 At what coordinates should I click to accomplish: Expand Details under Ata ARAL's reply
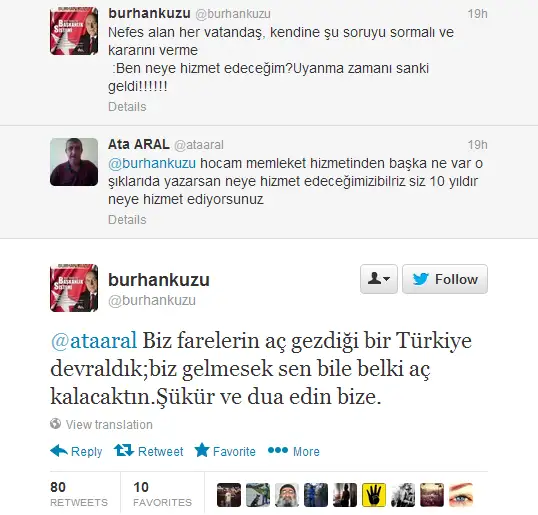pyautogui.click(x=127, y=220)
